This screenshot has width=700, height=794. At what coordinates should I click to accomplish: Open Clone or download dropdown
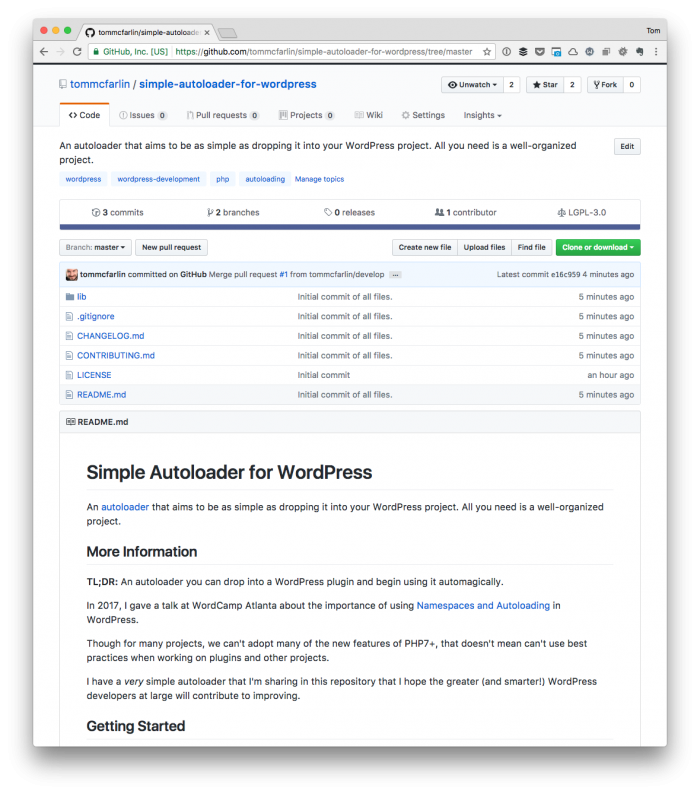point(598,248)
